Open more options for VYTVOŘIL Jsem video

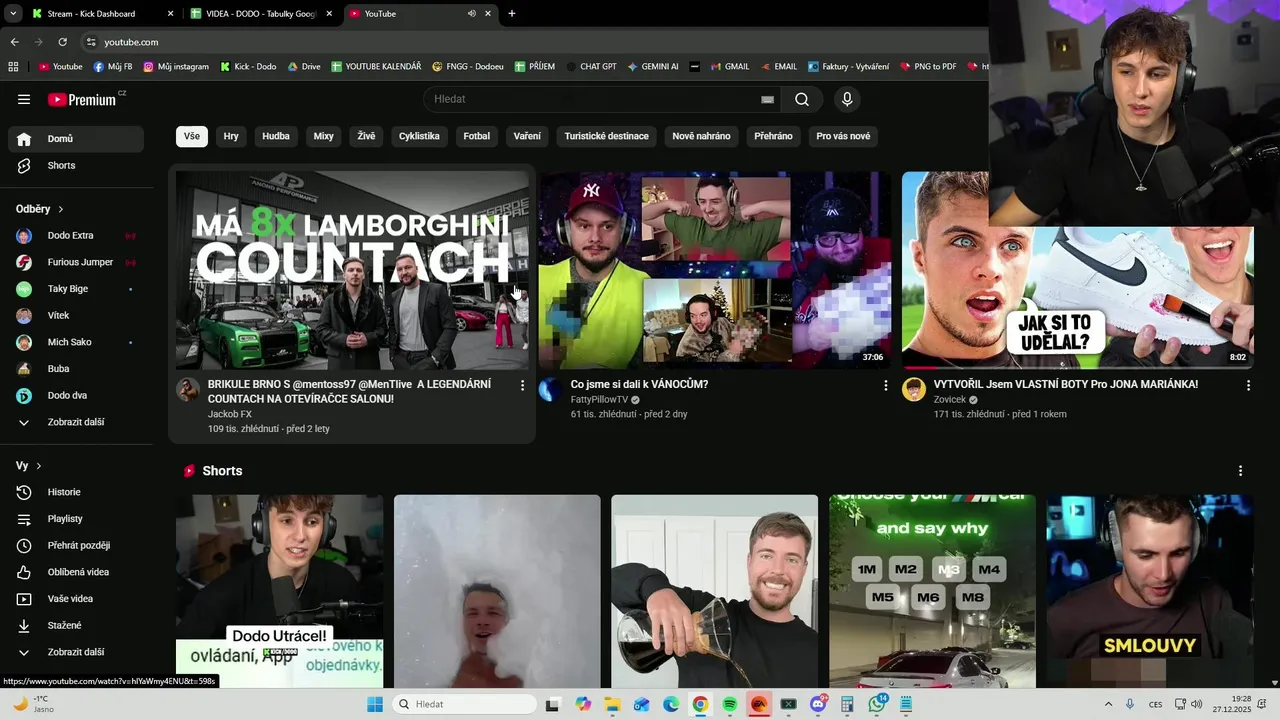pos(1248,385)
